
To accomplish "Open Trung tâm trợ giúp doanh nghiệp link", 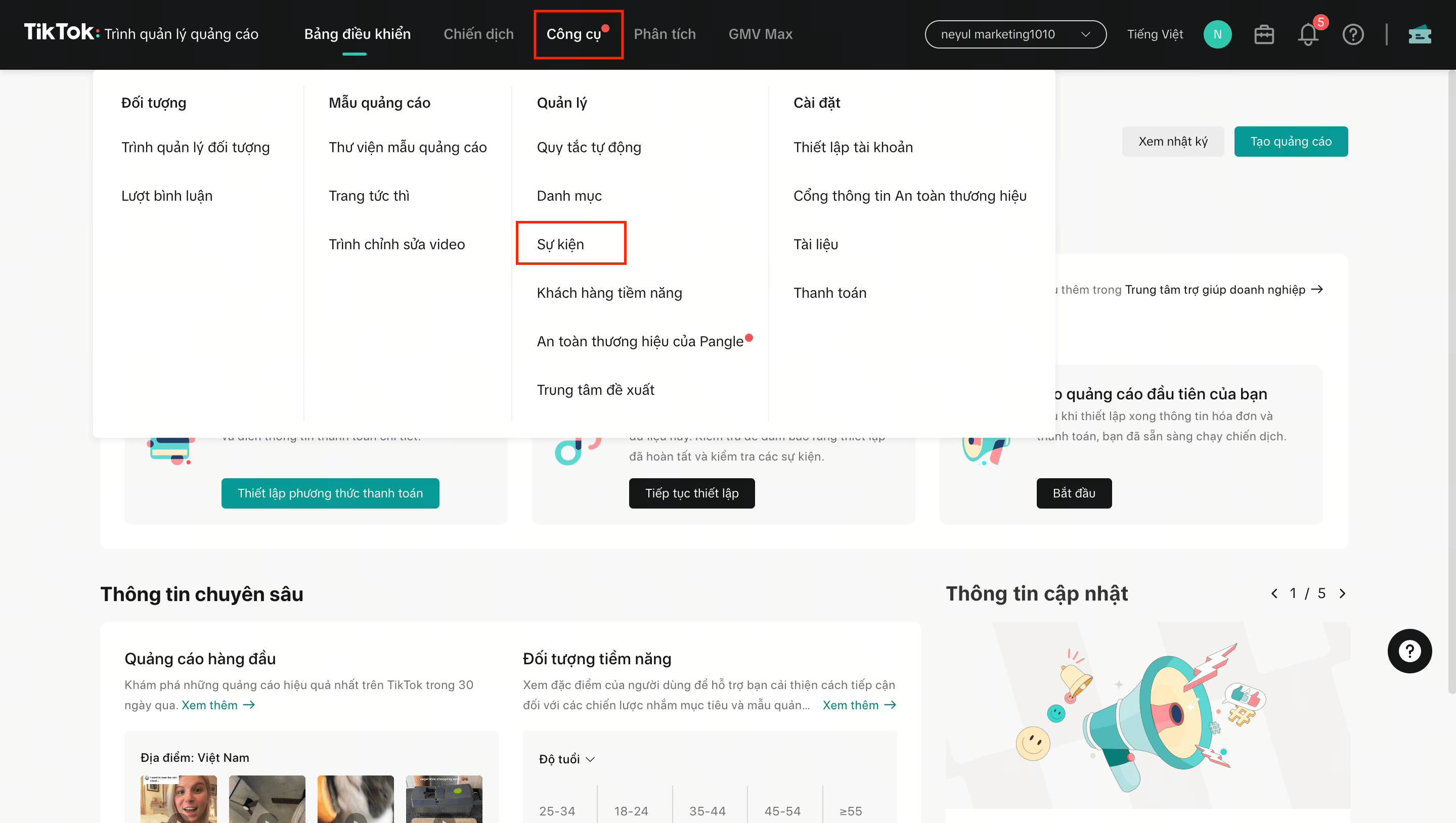I will pyautogui.click(x=1223, y=289).
